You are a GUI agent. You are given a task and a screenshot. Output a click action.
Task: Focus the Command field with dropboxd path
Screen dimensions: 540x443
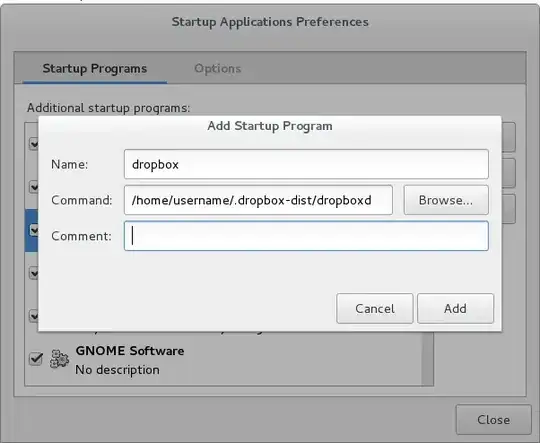point(258,200)
